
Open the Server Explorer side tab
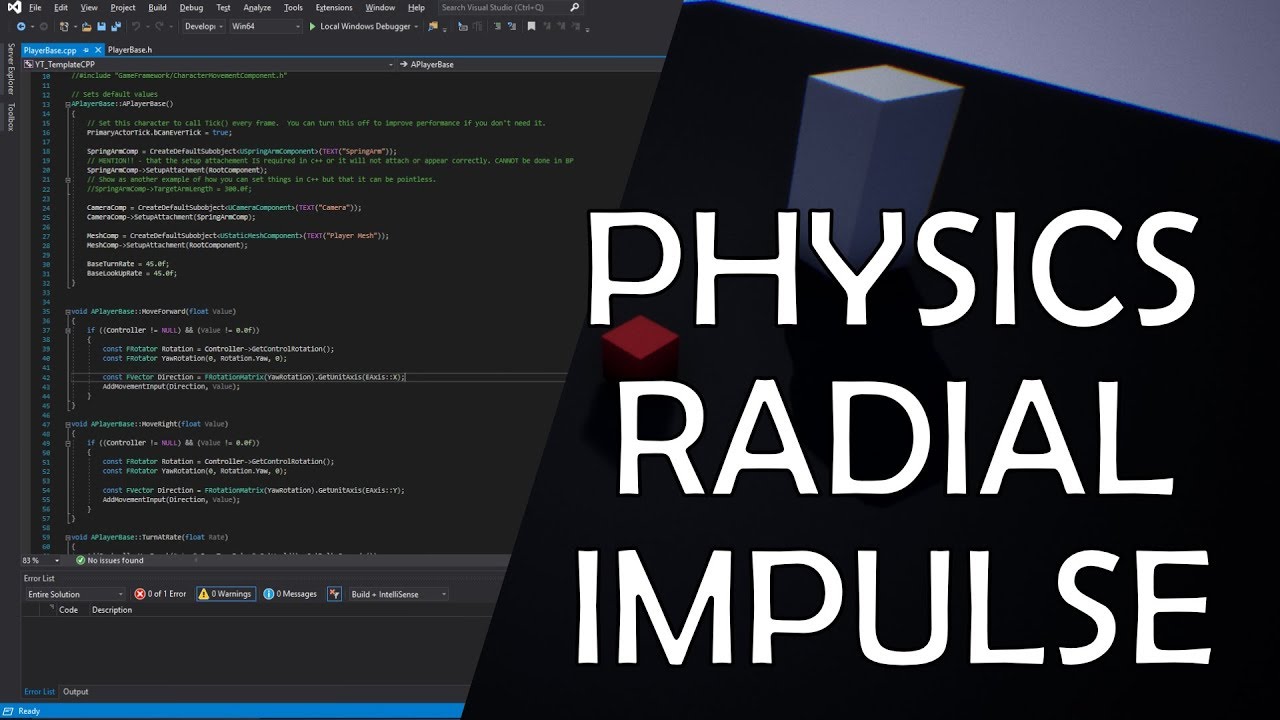(11, 69)
